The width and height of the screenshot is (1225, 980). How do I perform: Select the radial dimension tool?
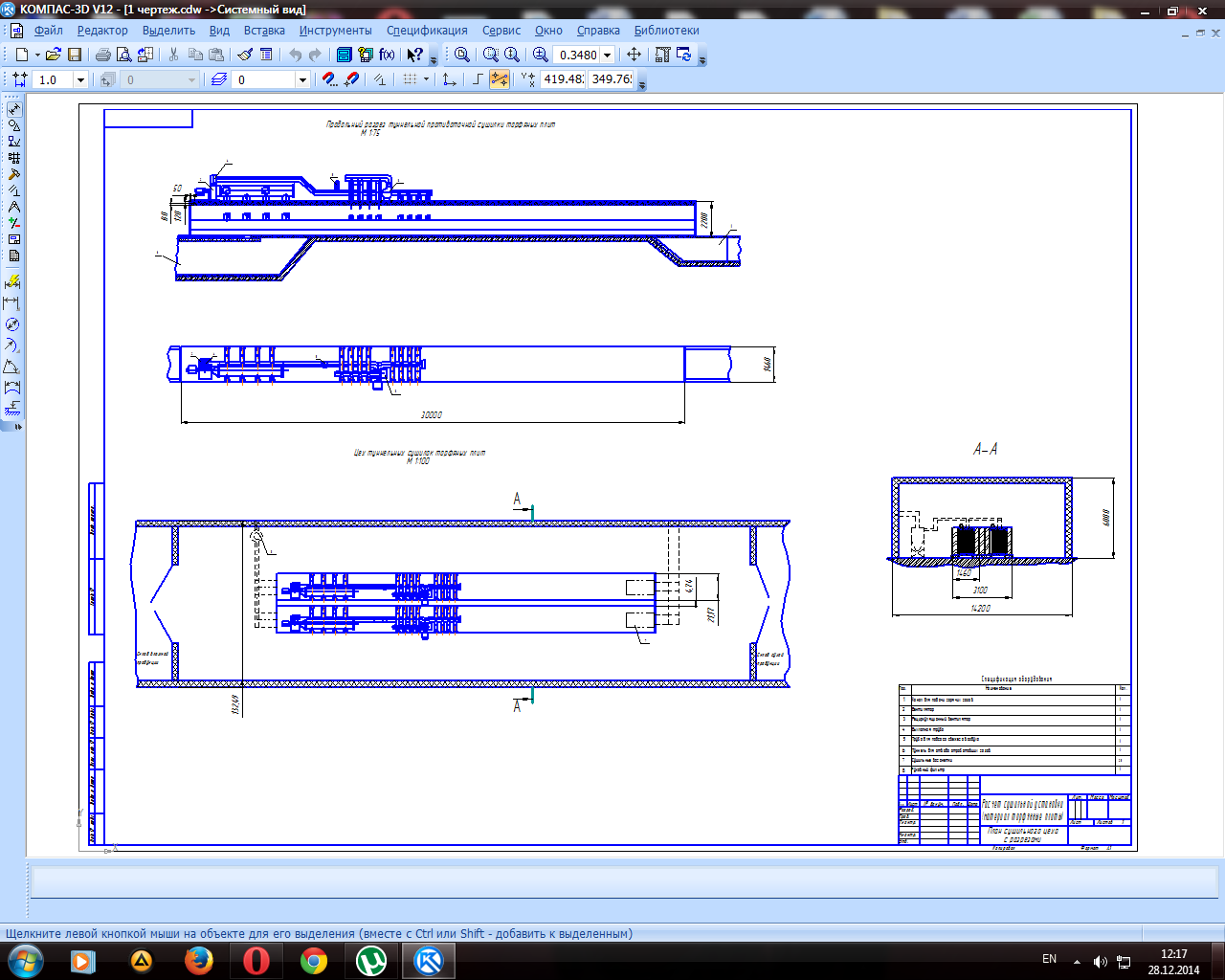click(12, 345)
